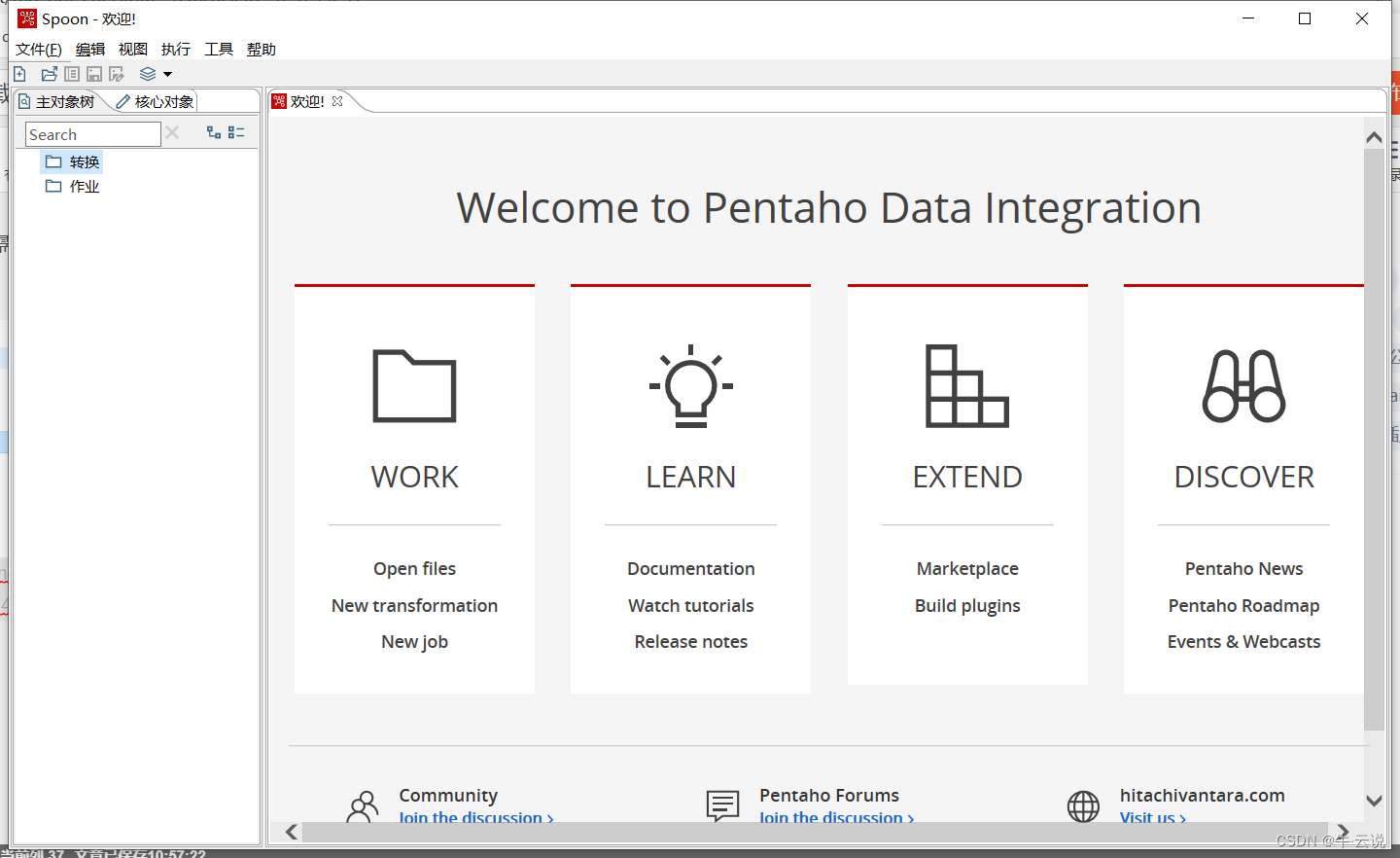
Task: Click the Pentaho Forums chat icon
Action: (723, 805)
